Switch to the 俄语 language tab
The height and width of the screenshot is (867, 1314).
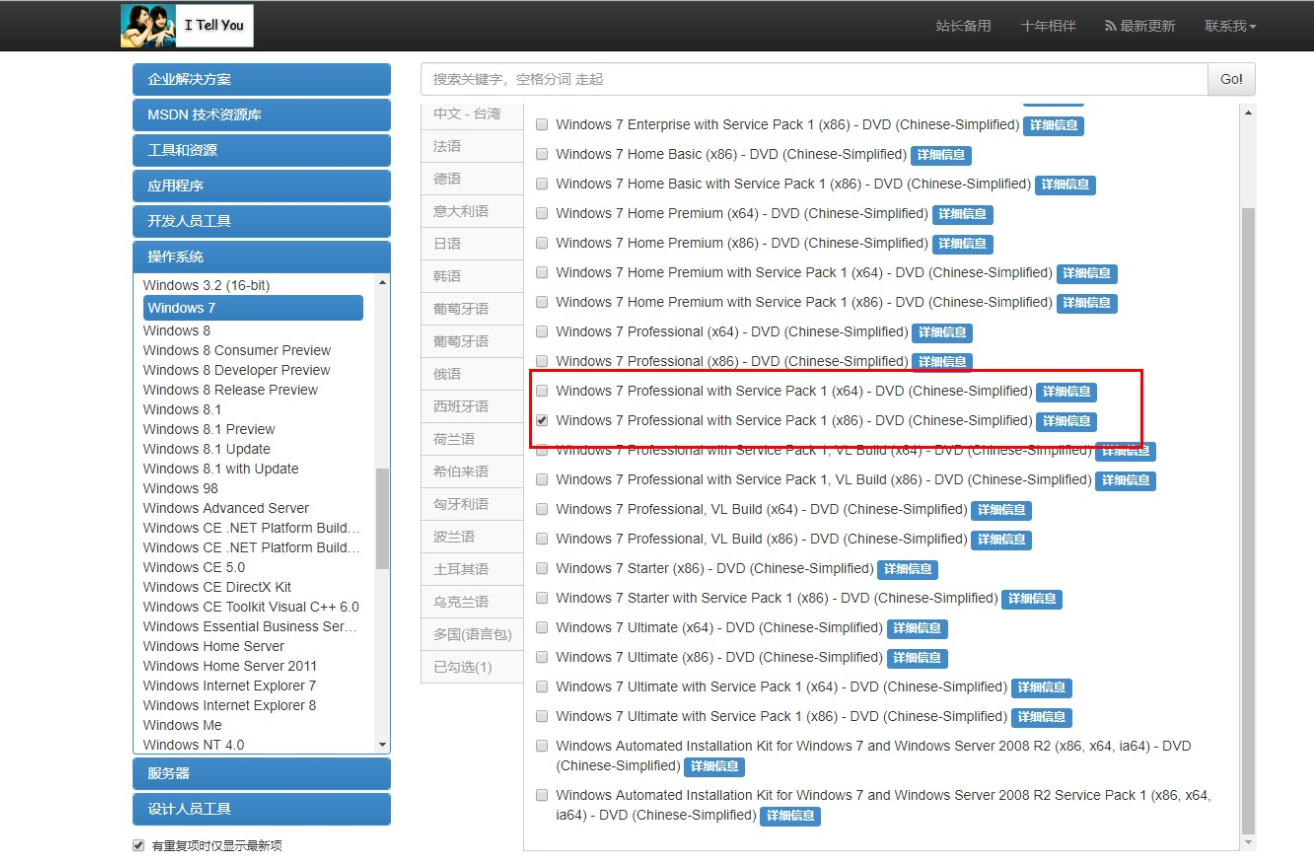point(472,374)
